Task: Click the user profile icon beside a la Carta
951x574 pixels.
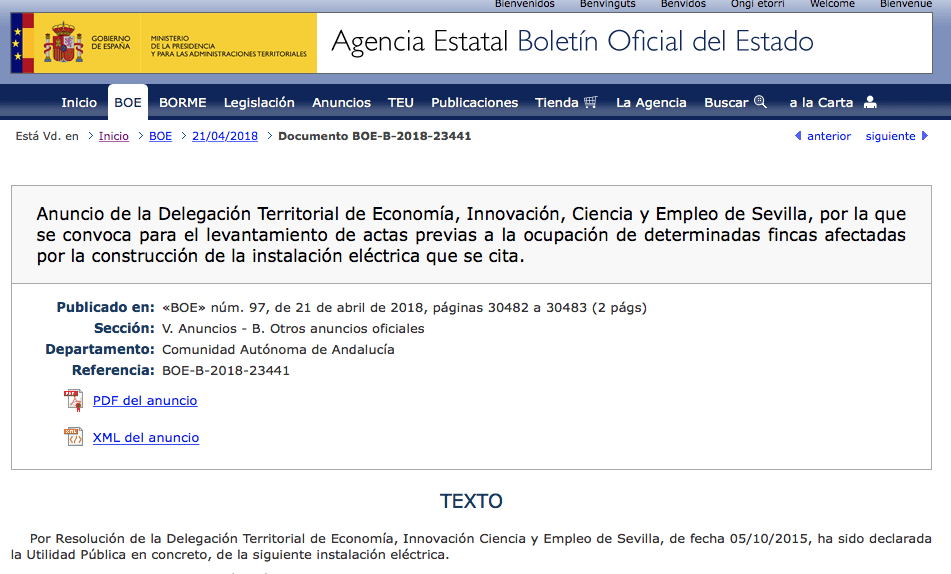Action: click(x=870, y=102)
